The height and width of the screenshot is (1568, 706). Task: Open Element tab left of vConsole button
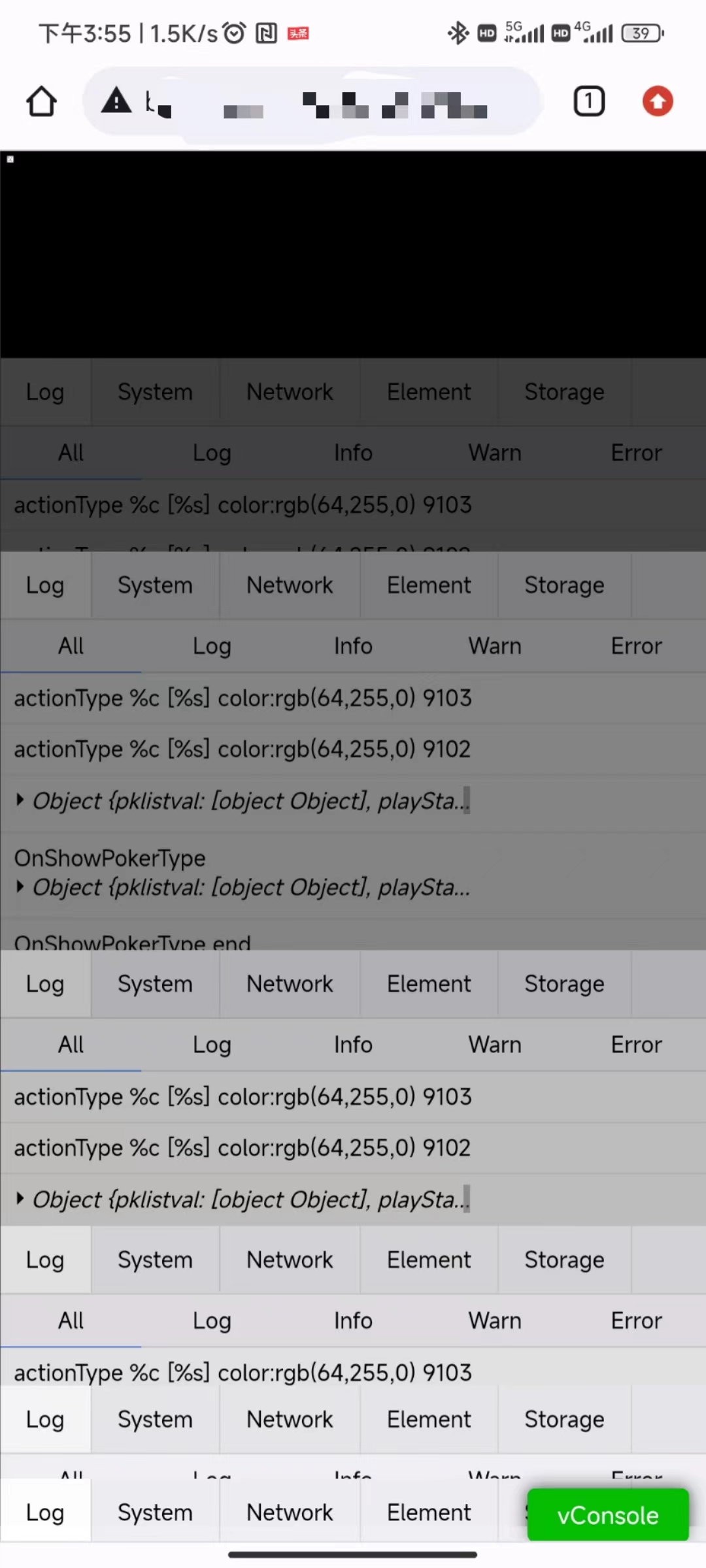click(x=429, y=1512)
